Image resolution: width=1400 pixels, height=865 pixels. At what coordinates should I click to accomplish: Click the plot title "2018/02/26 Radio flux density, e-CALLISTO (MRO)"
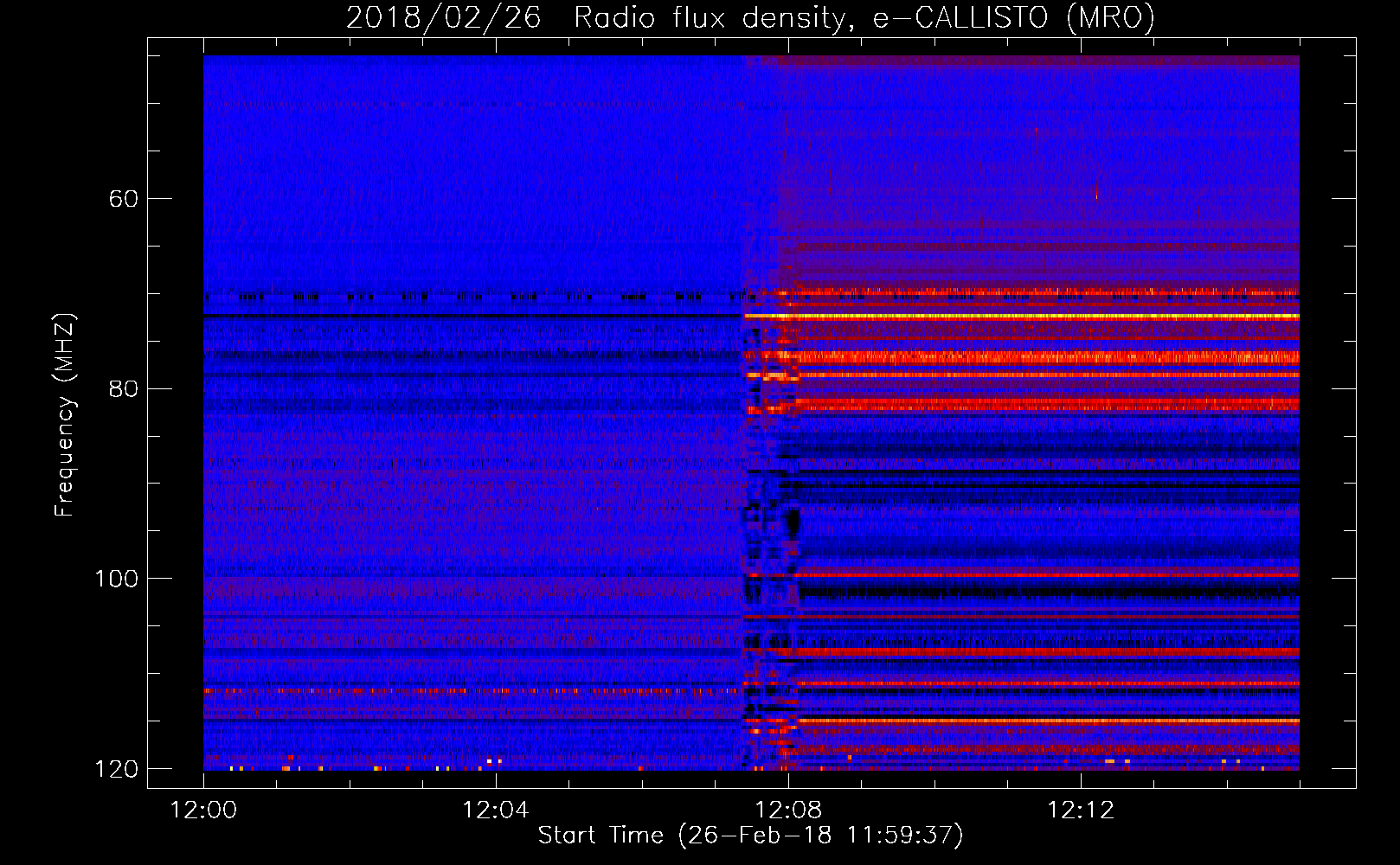pos(750,18)
